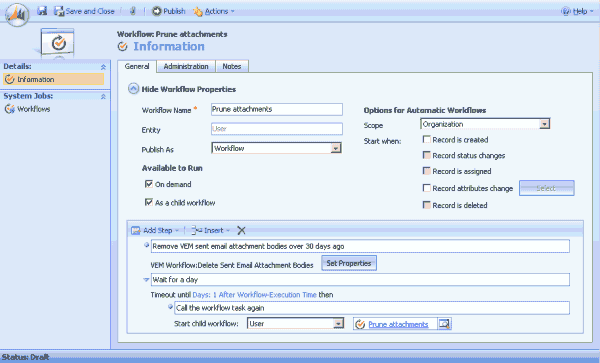Screen dimensions: 600x363
Task: Open the Days: 1 After Workflow-Execution Time link
Action: coord(254,295)
